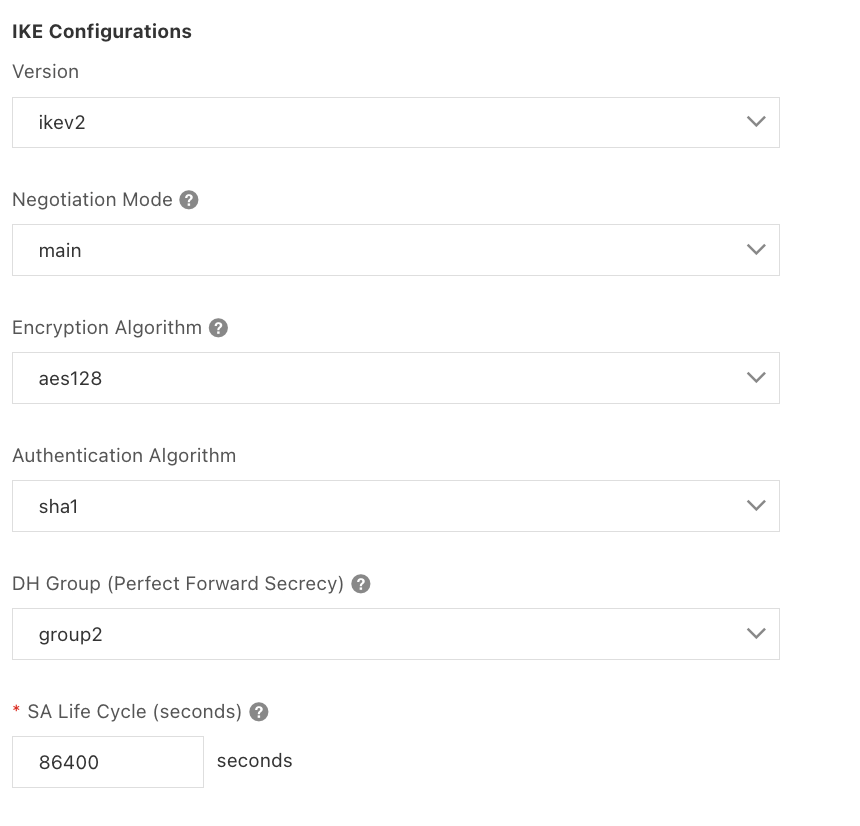The height and width of the screenshot is (826, 860).
Task: Click the help icon next to SA Life Cycle
Action: [x=259, y=712]
